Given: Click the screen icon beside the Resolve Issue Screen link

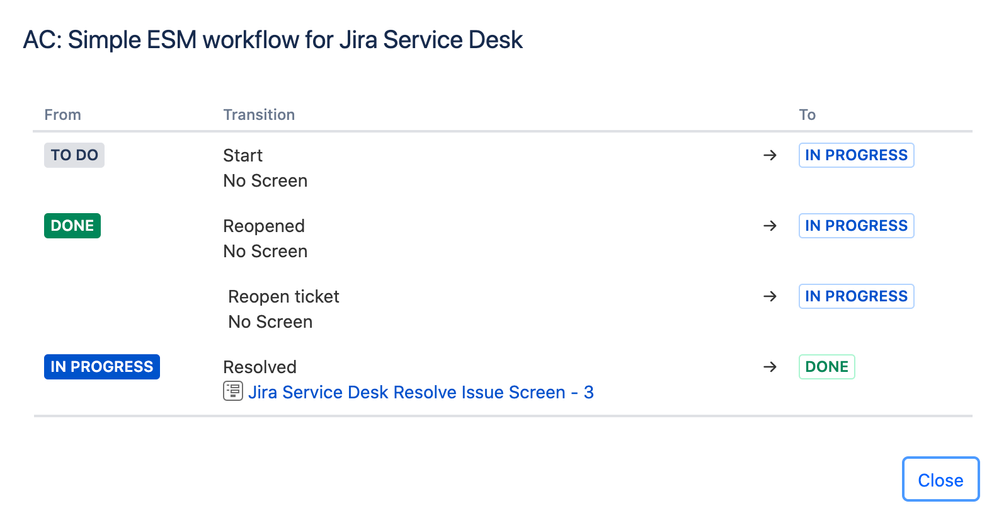Looking at the screenshot, I should [x=233, y=391].
